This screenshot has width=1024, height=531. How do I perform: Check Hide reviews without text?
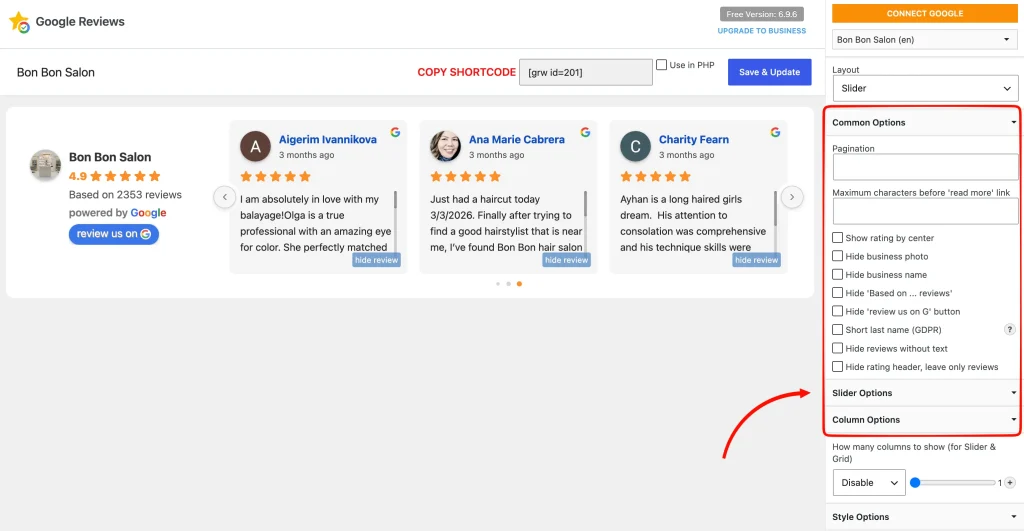point(837,348)
